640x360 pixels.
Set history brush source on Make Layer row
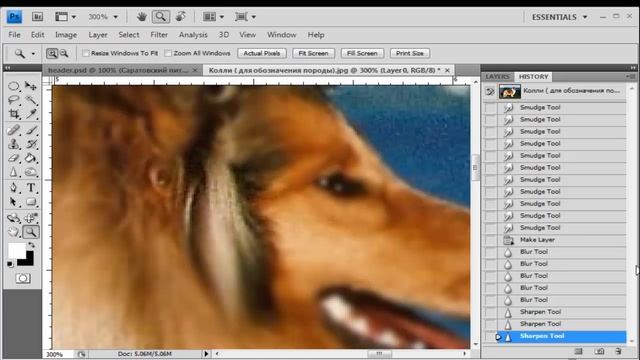pyautogui.click(x=491, y=240)
